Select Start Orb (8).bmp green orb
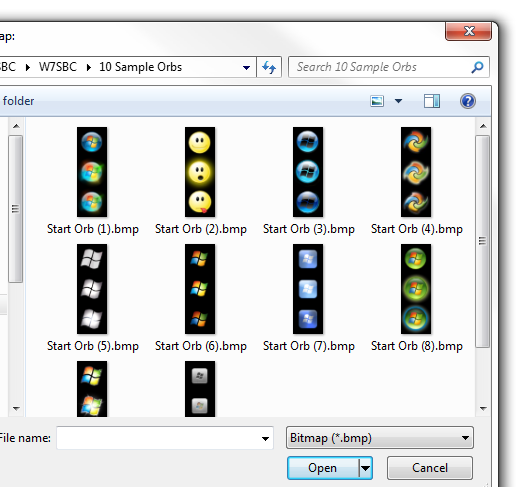Image resolution: width=518 pixels, height=487 pixels. click(416, 289)
